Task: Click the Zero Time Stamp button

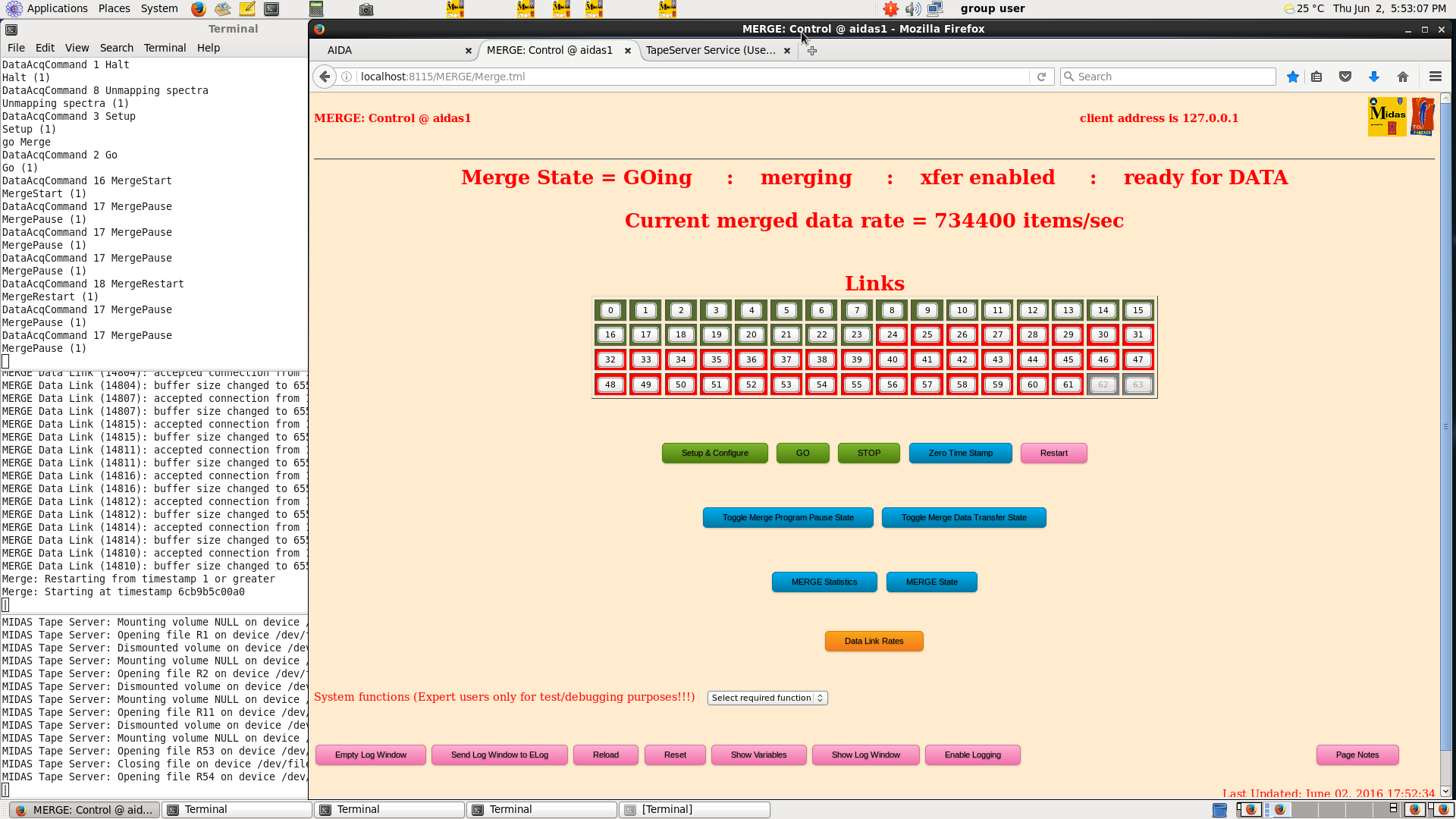Action: tap(960, 453)
